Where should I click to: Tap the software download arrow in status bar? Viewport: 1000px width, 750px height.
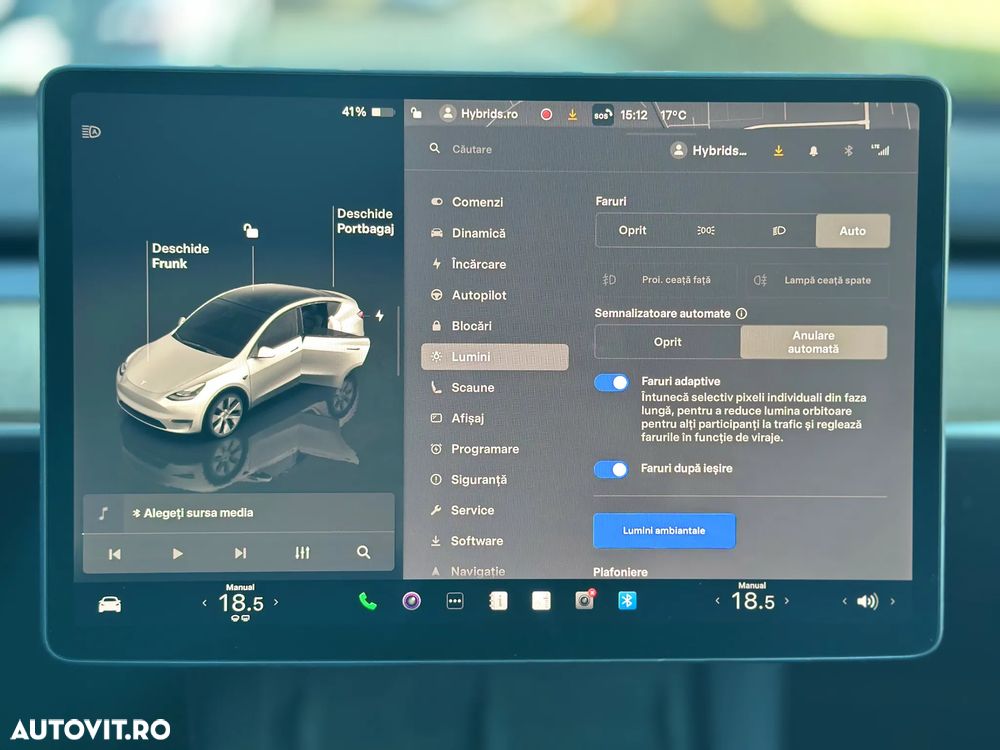tap(573, 114)
